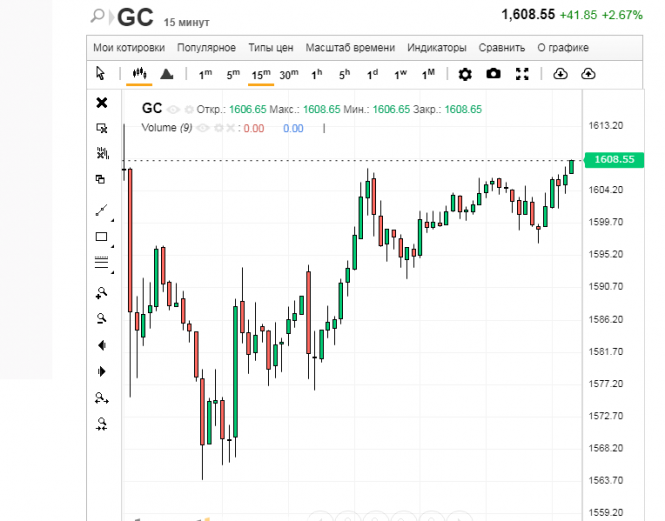Zoom in on the chart
Screen dimensions: 665x521
pos(101,293)
